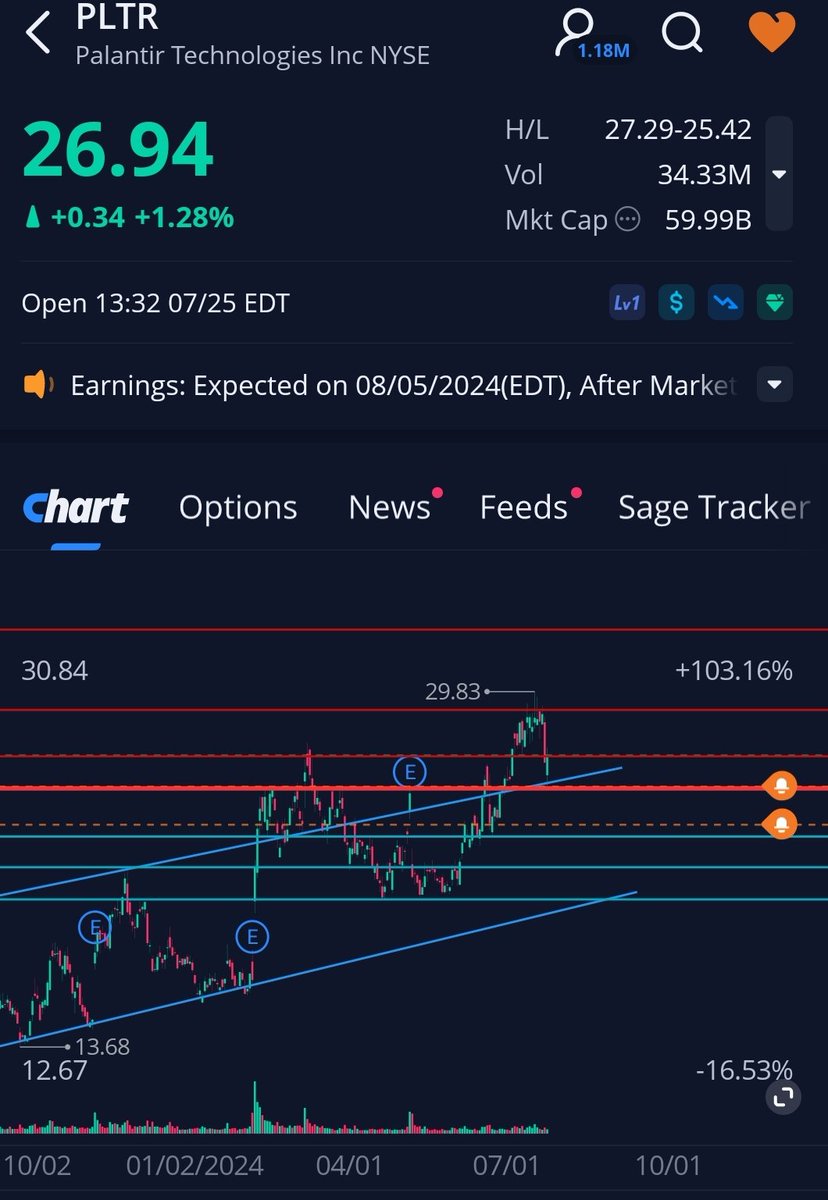Viewport: 828px width, 1200px height.
Task: Tap the E earnings marker near 10/02
Action: [x=95, y=928]
